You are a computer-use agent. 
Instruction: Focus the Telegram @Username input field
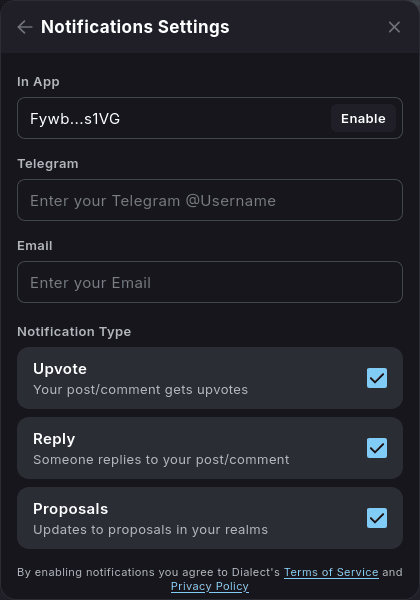(210, 200)
